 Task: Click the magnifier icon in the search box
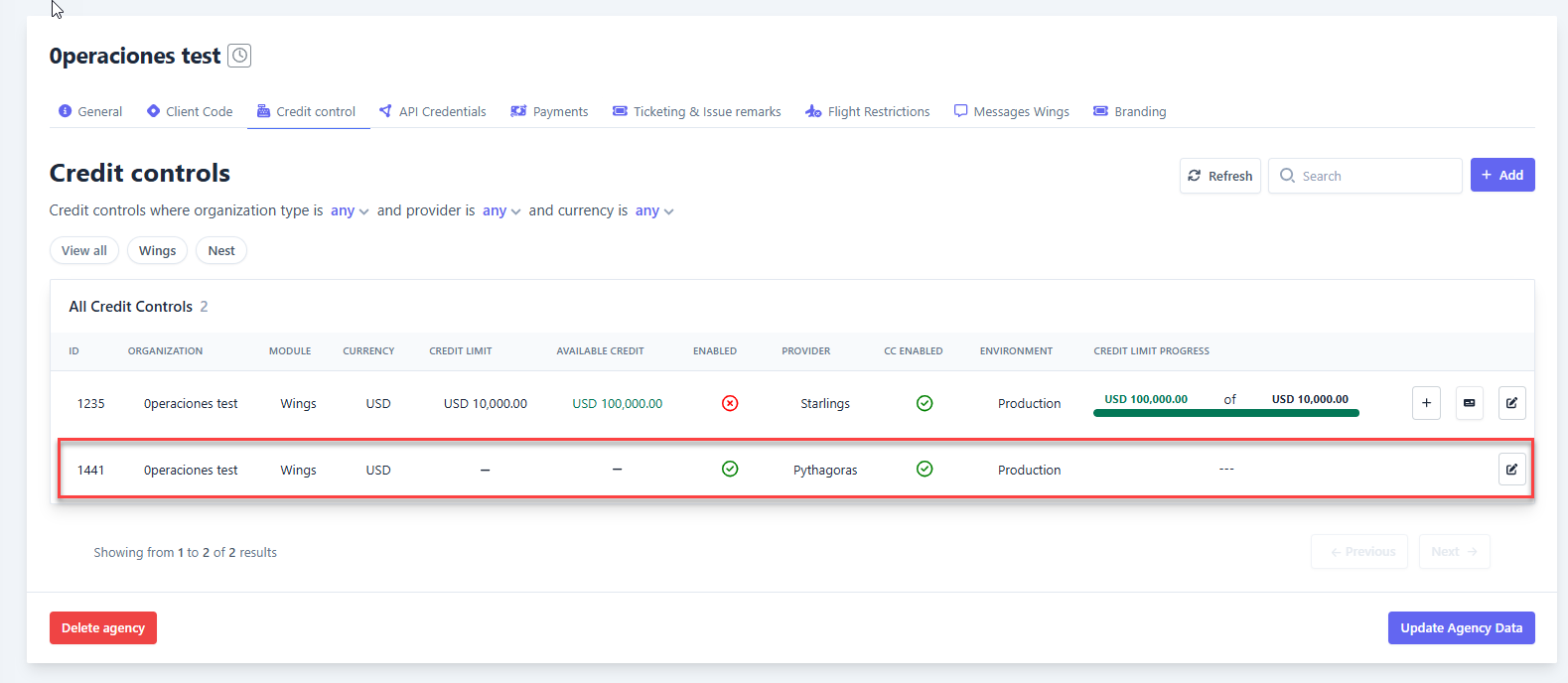1287,176
